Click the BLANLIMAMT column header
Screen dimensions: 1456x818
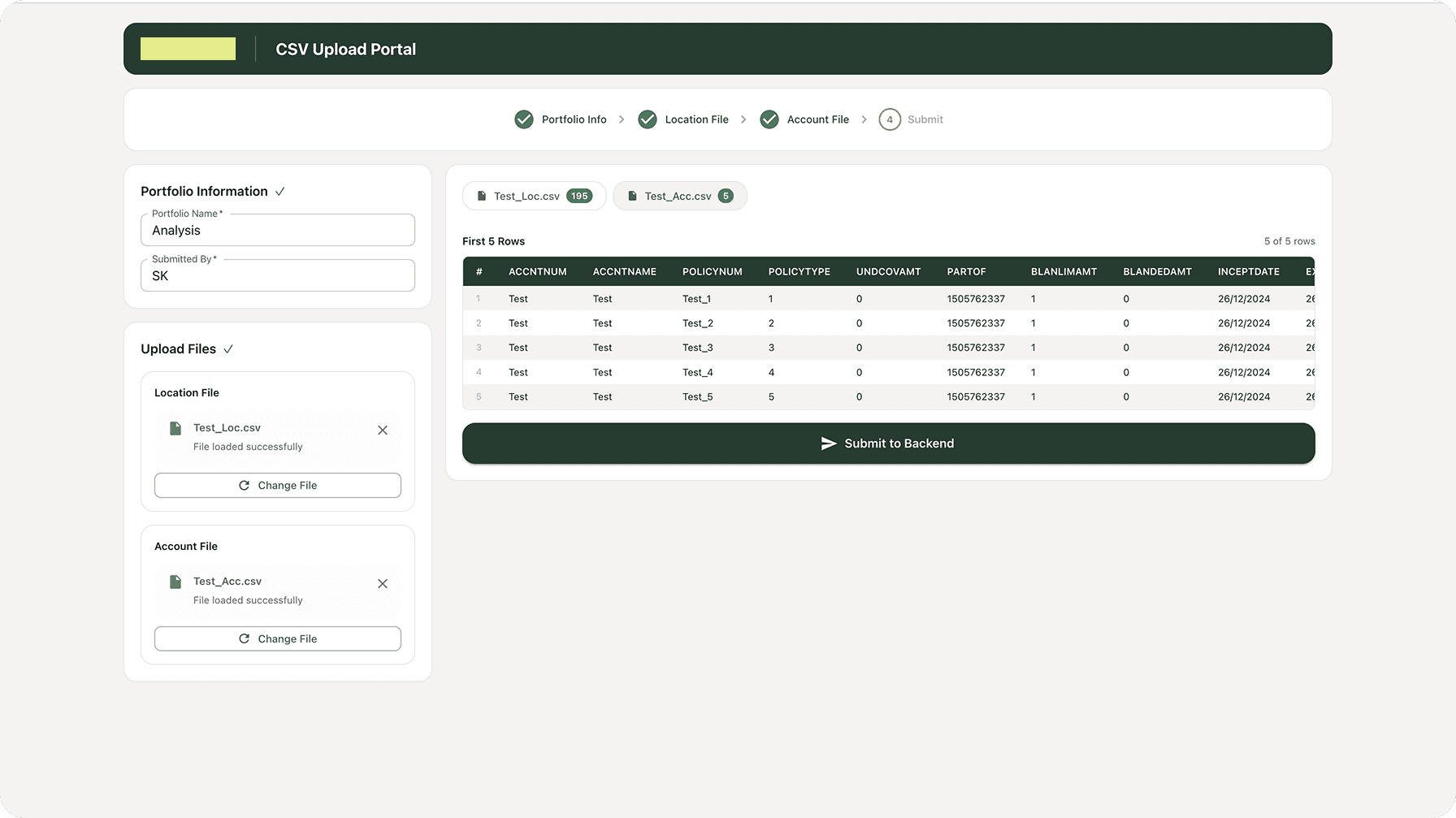(1064, 272)
